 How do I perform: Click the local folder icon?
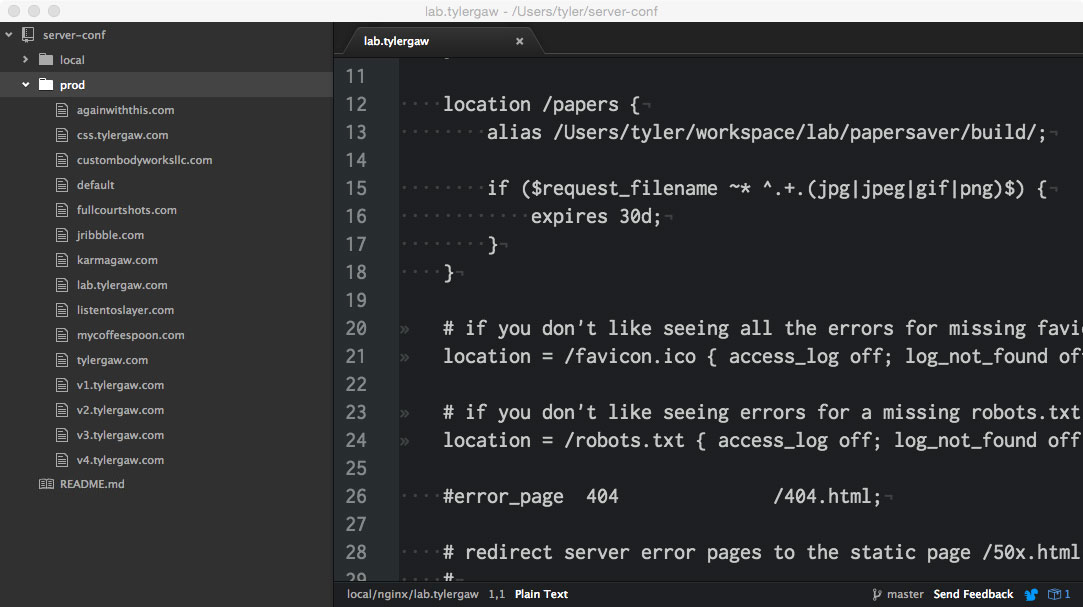pos(47,59)
